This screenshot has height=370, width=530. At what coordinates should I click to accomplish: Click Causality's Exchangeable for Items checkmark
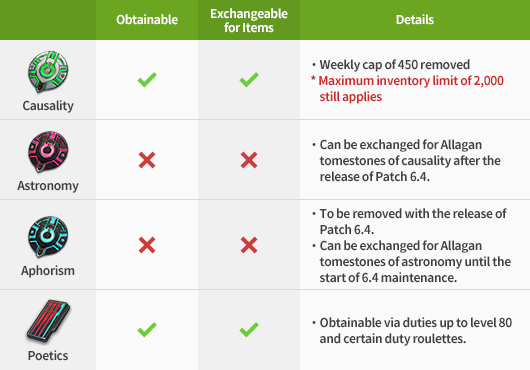249,80
